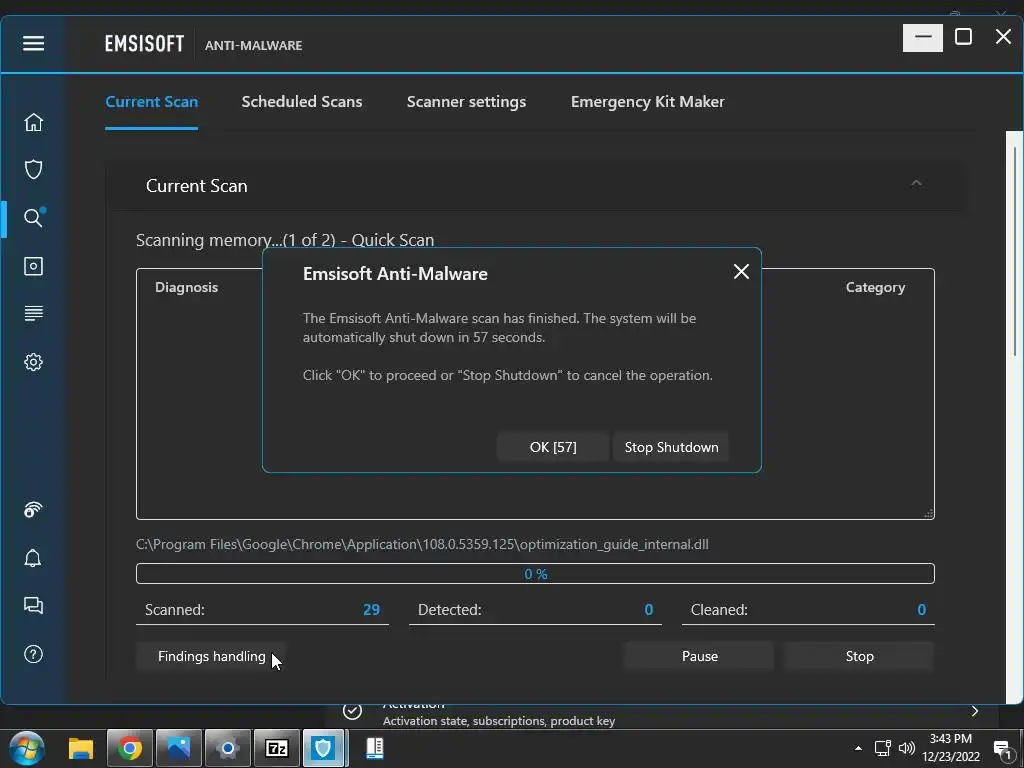Open Settings gear in sidebar

[33, 362]
